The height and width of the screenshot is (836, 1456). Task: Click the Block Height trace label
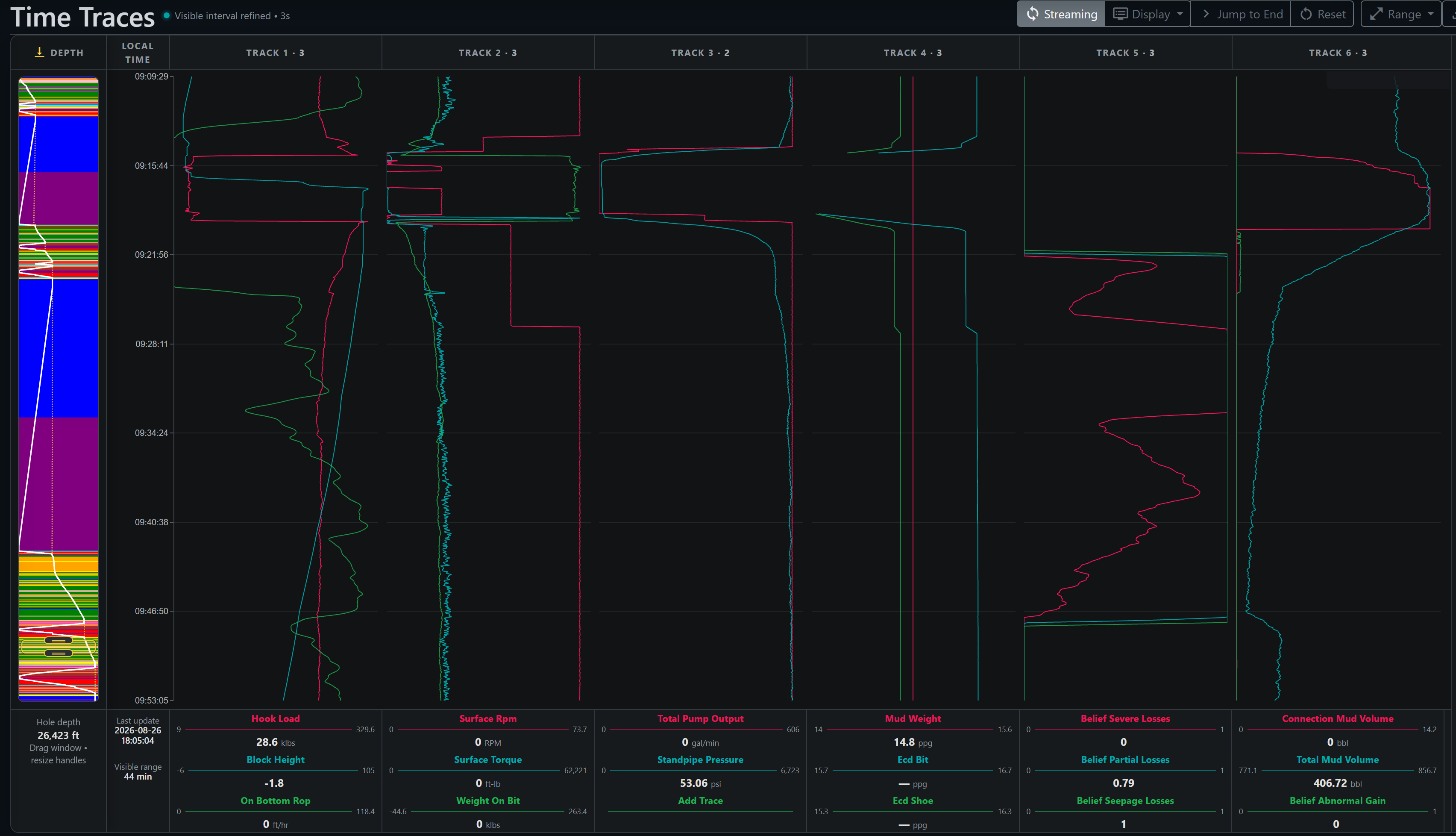[276, 759]
